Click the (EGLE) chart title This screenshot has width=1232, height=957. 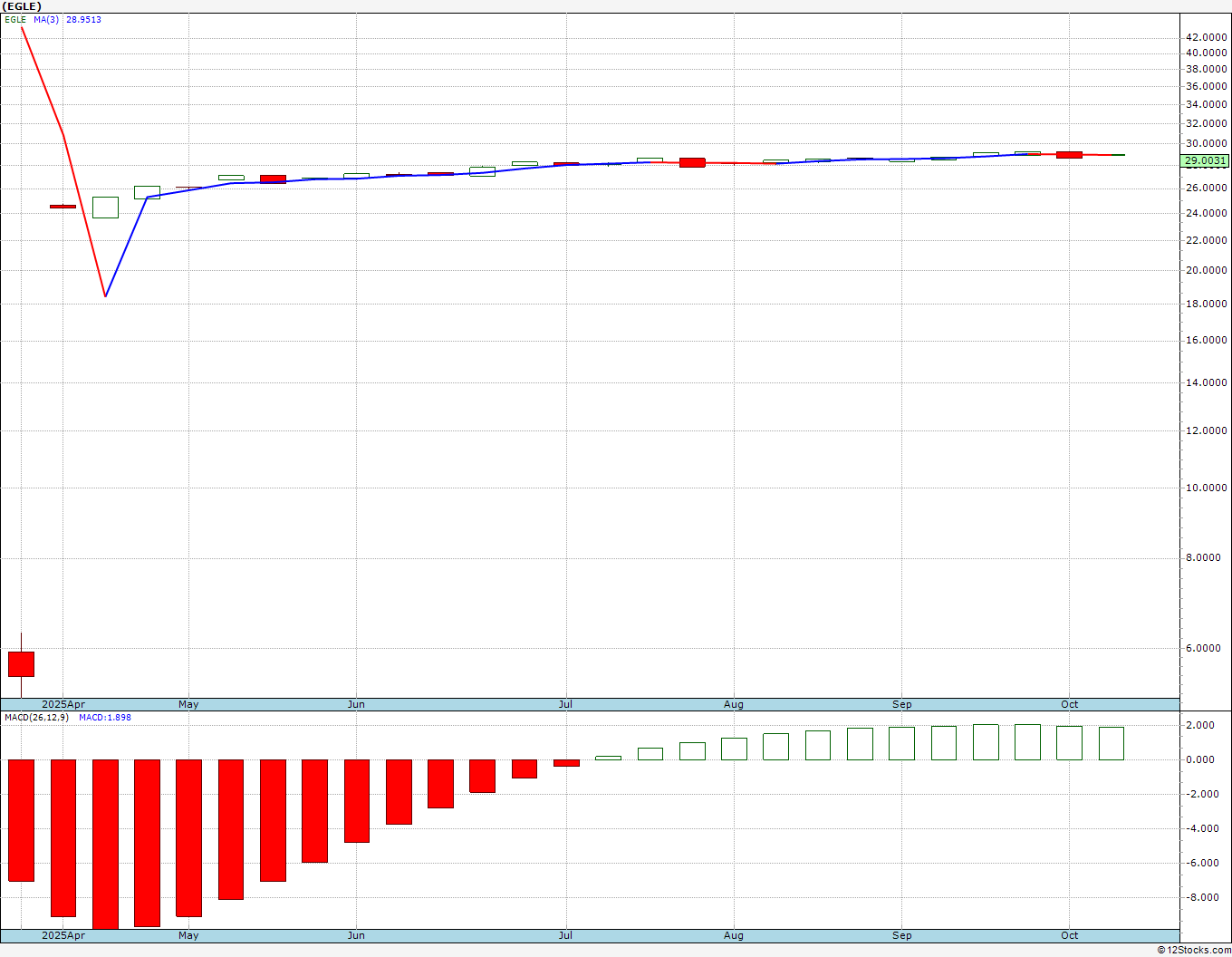[22, 6]
